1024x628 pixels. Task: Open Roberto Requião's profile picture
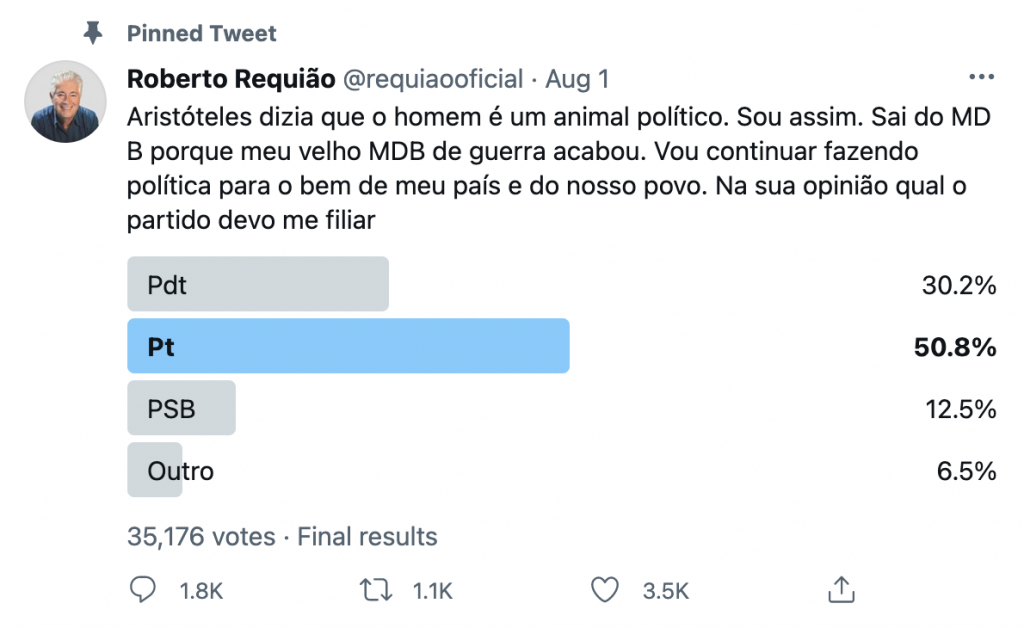pos(65,101)
